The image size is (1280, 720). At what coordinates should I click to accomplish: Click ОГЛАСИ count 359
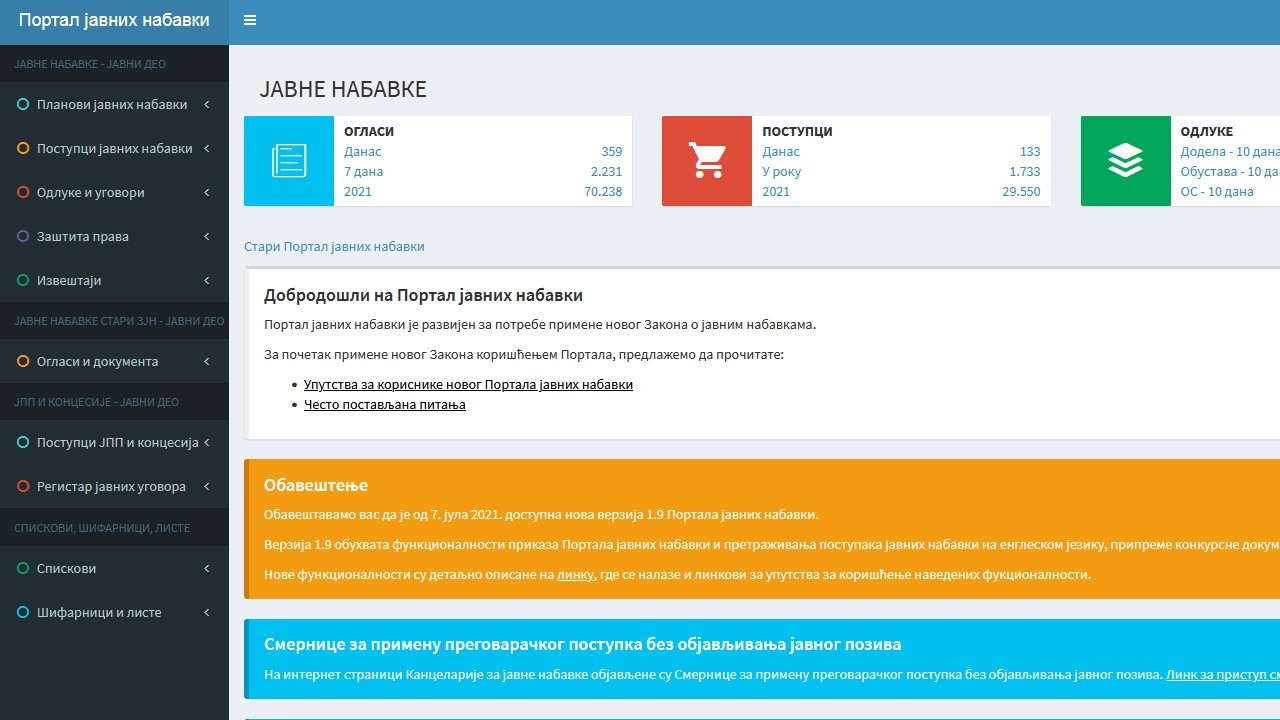(x=611, y=151)
